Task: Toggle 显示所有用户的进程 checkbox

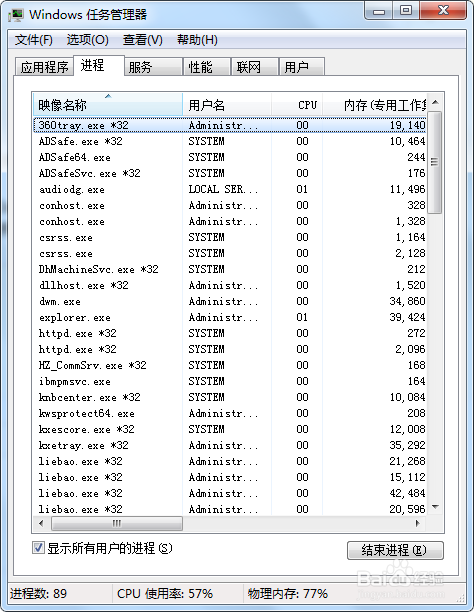Action: [38, 548]
